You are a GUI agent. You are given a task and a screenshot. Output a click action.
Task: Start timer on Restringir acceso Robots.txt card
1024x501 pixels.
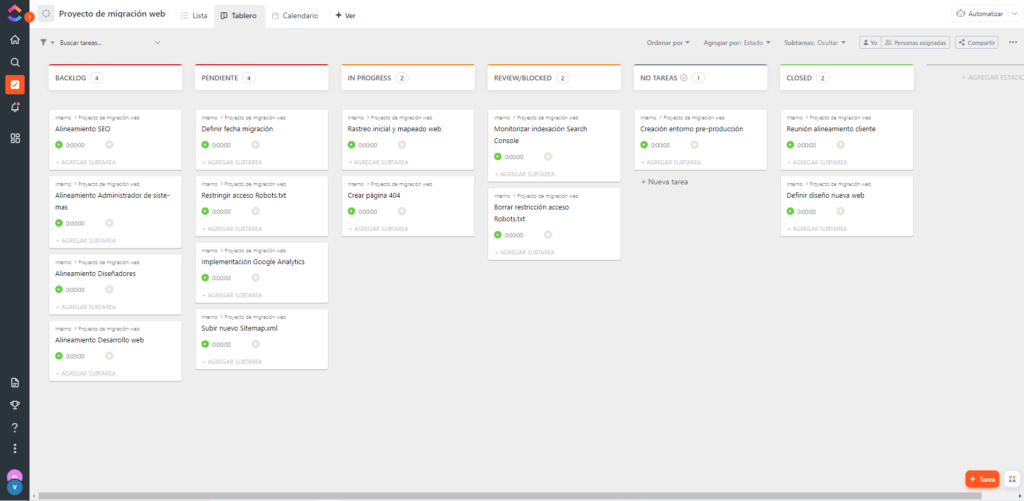205,211
